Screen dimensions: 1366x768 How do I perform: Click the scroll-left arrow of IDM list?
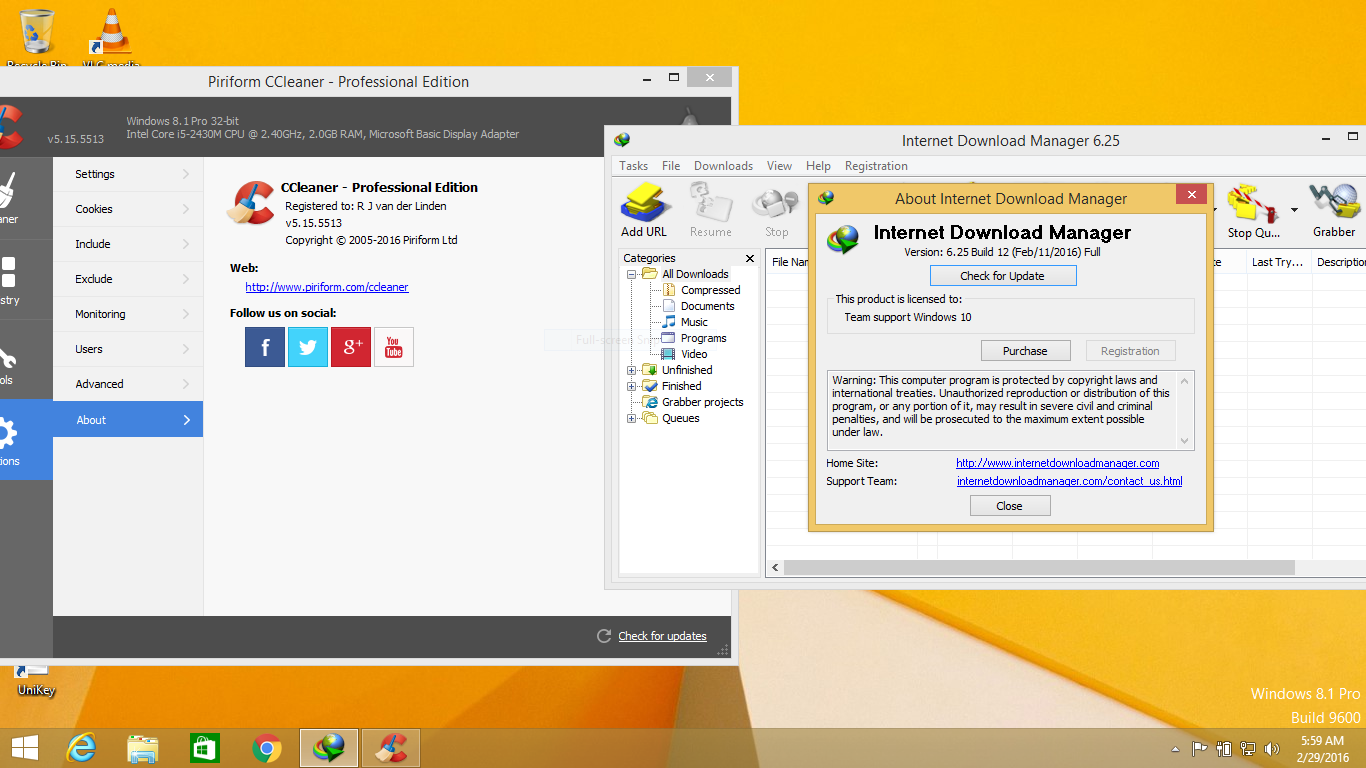(x=775, y=568)
